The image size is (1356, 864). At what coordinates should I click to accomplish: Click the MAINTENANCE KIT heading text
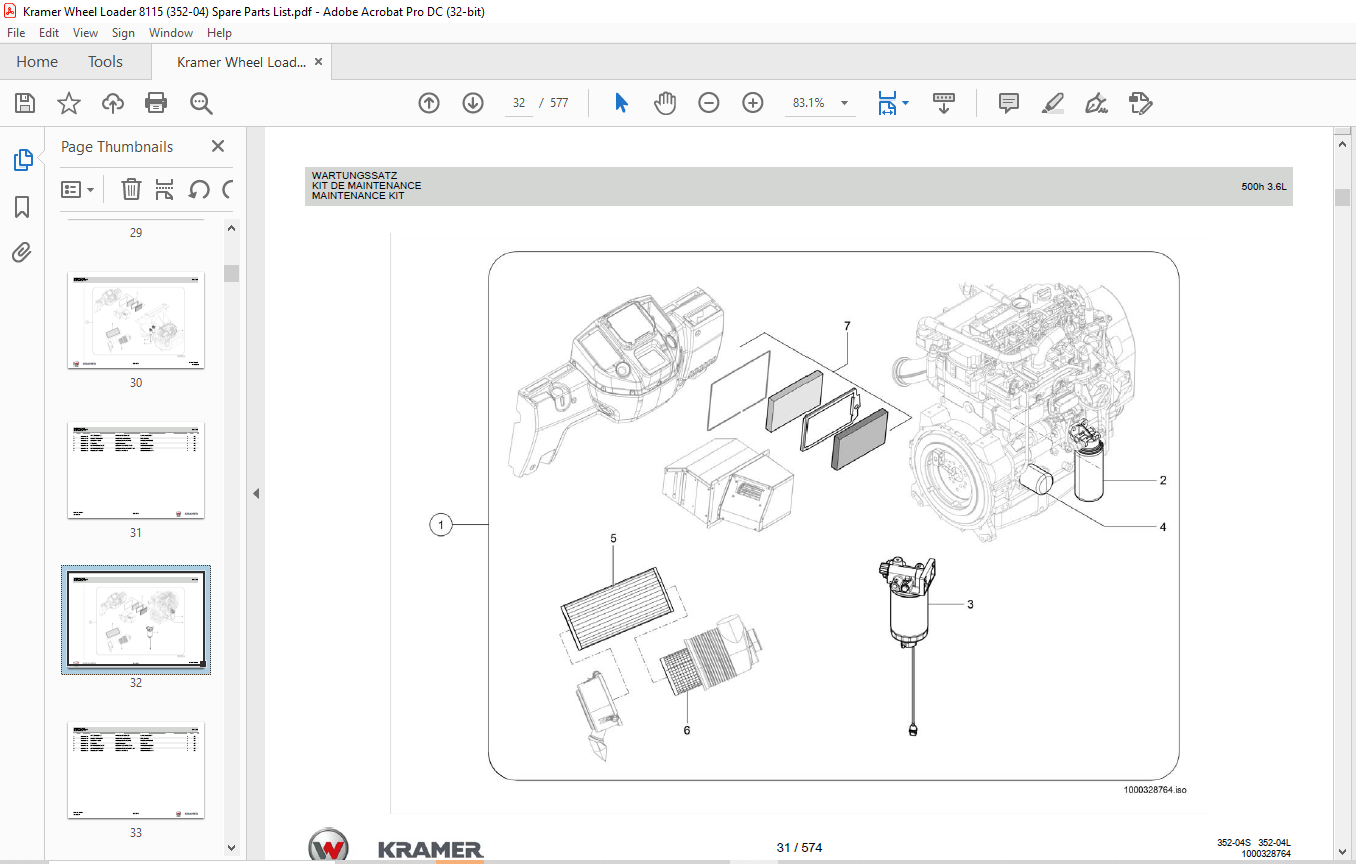tap(357, 196)
